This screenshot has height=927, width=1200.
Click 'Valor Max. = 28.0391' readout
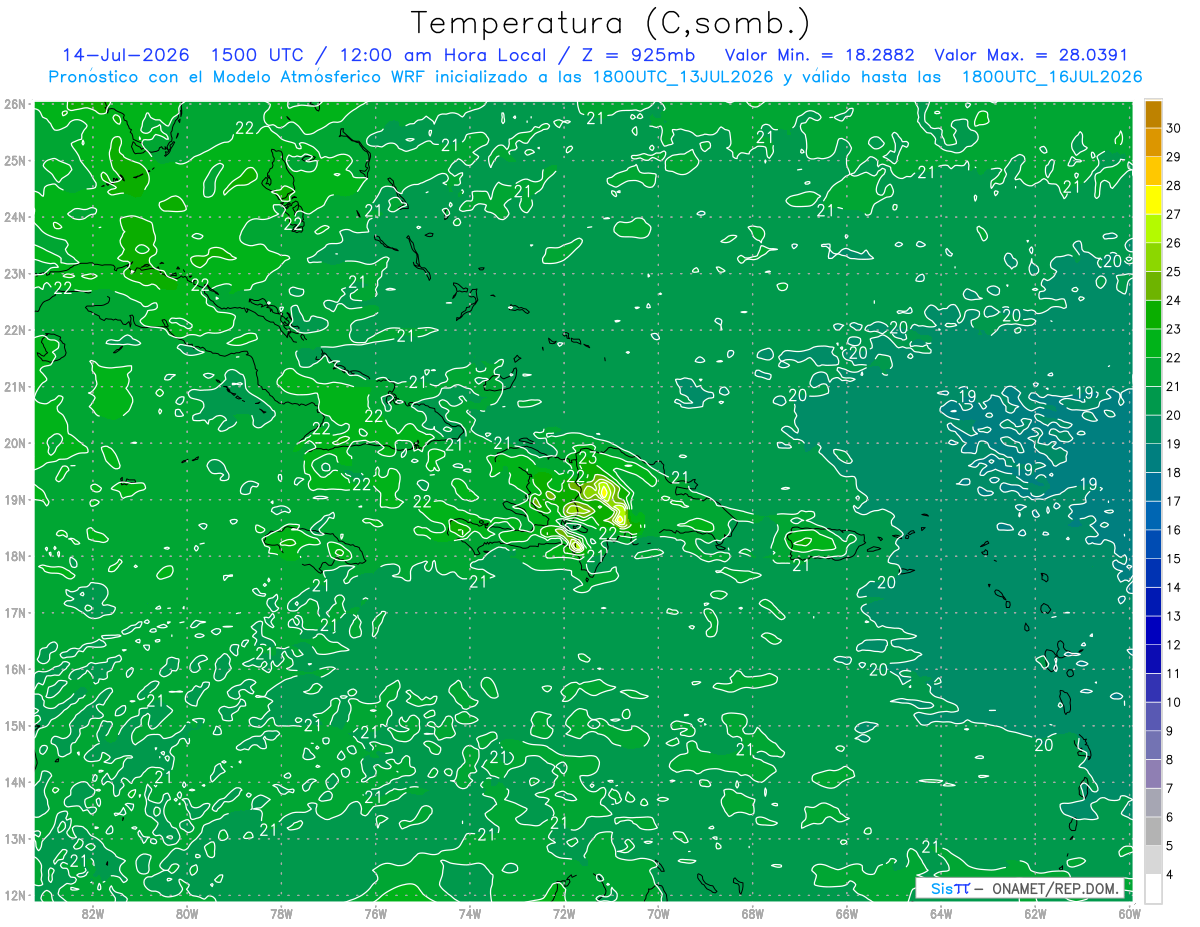click(1030, 55)
